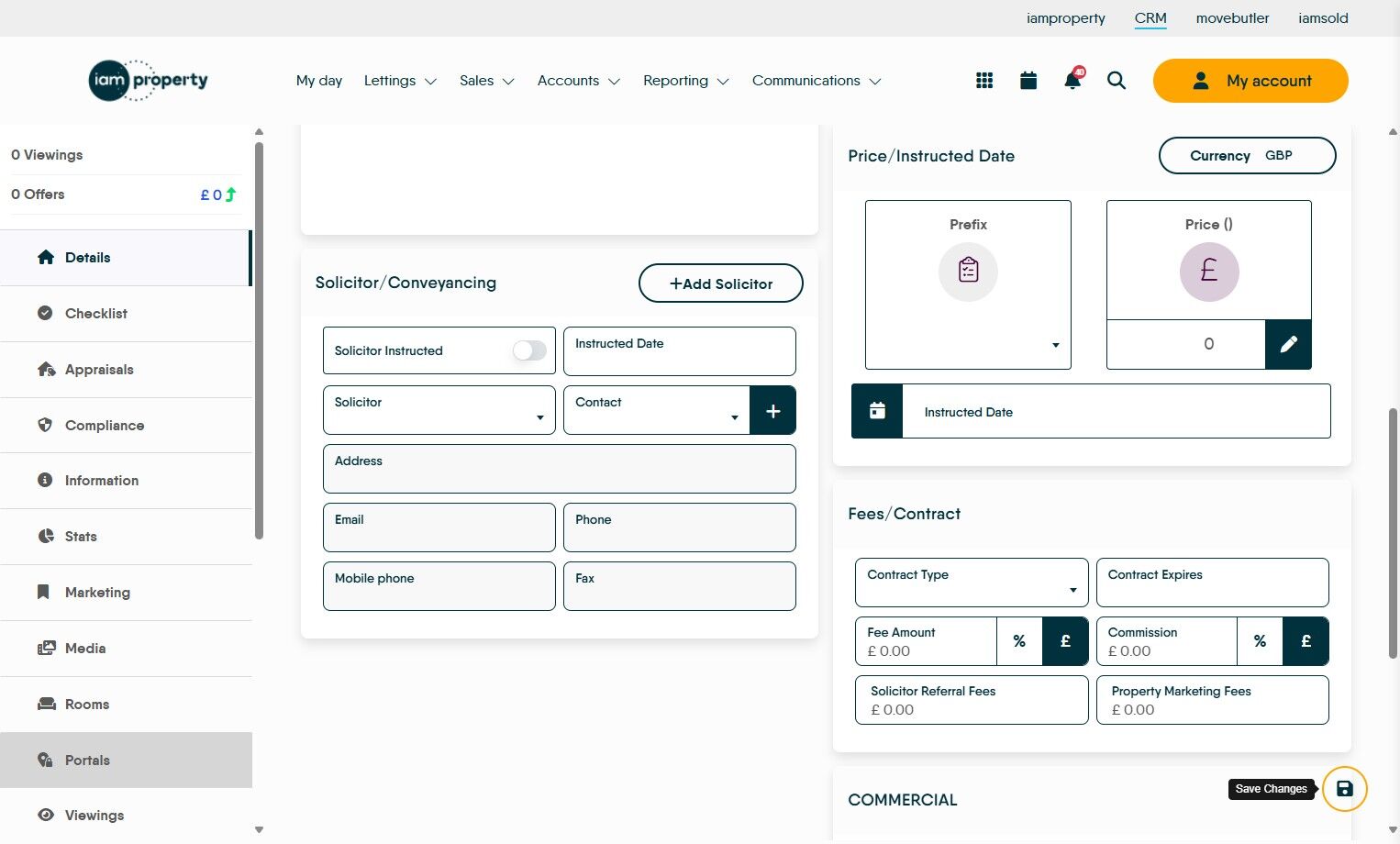Click the search magnifier icon
Viewport: 1400px width, 844px height.
pos(1117,81)
